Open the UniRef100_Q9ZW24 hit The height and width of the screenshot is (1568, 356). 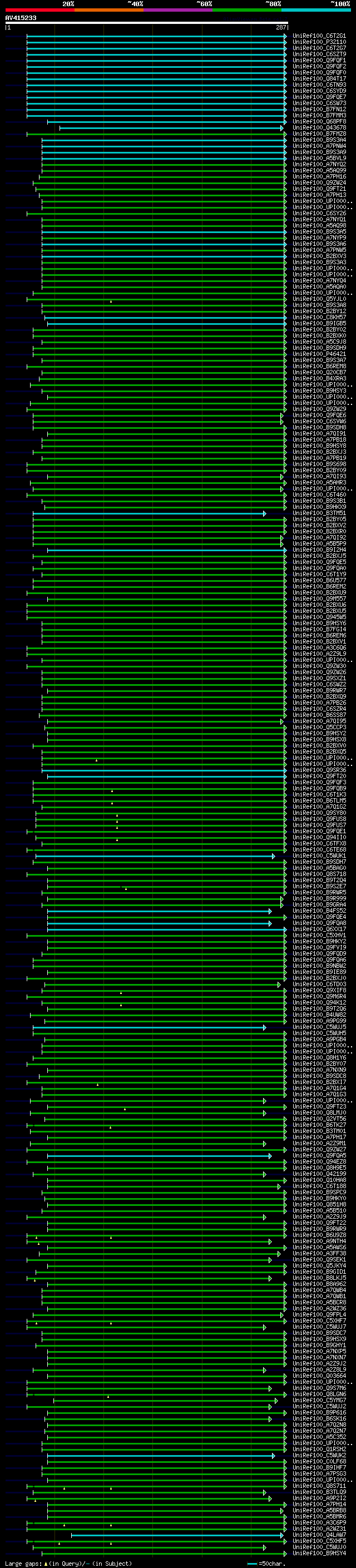coord(319,182)
